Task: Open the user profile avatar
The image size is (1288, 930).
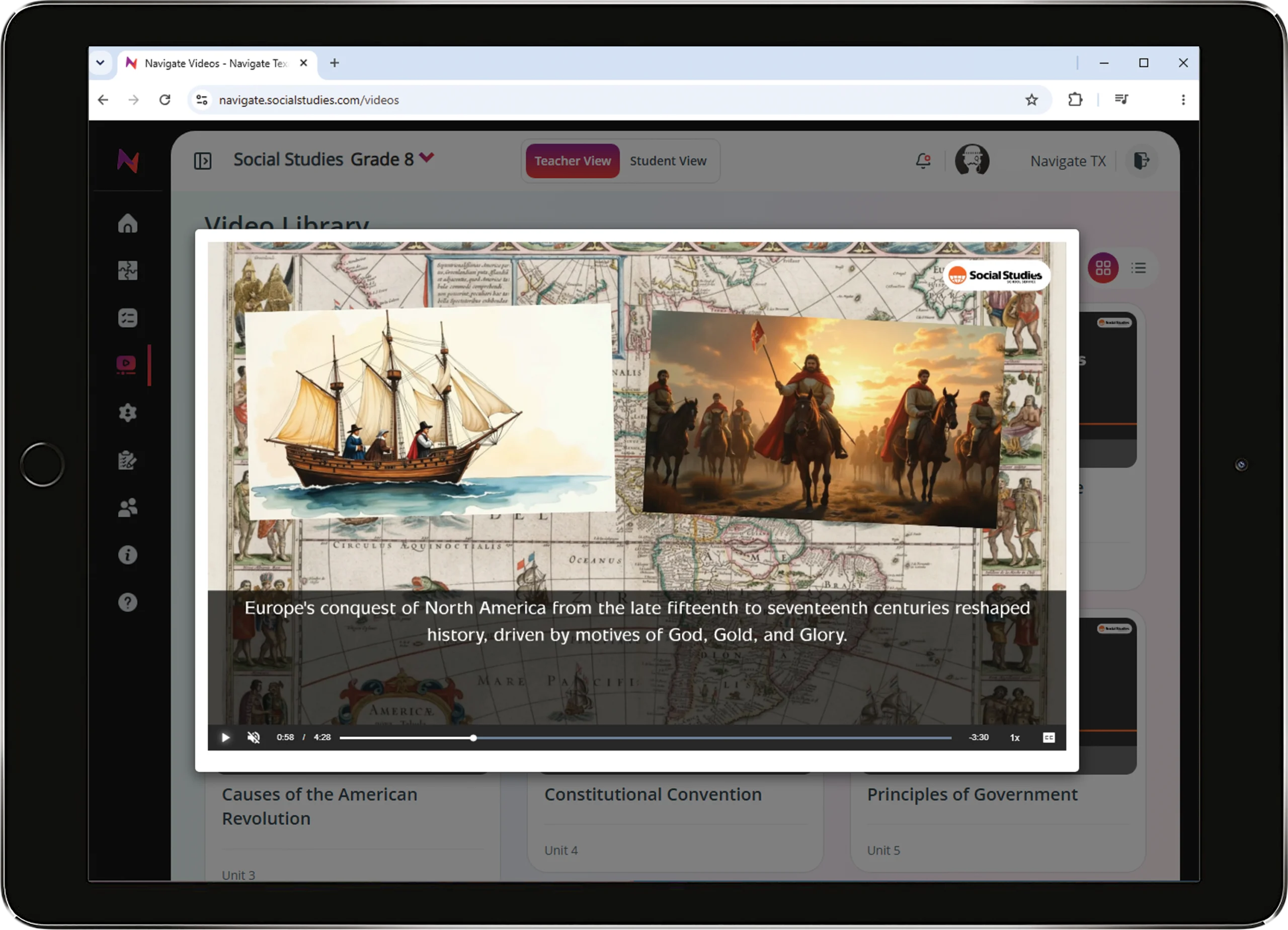Action: [x=972, y=160]
